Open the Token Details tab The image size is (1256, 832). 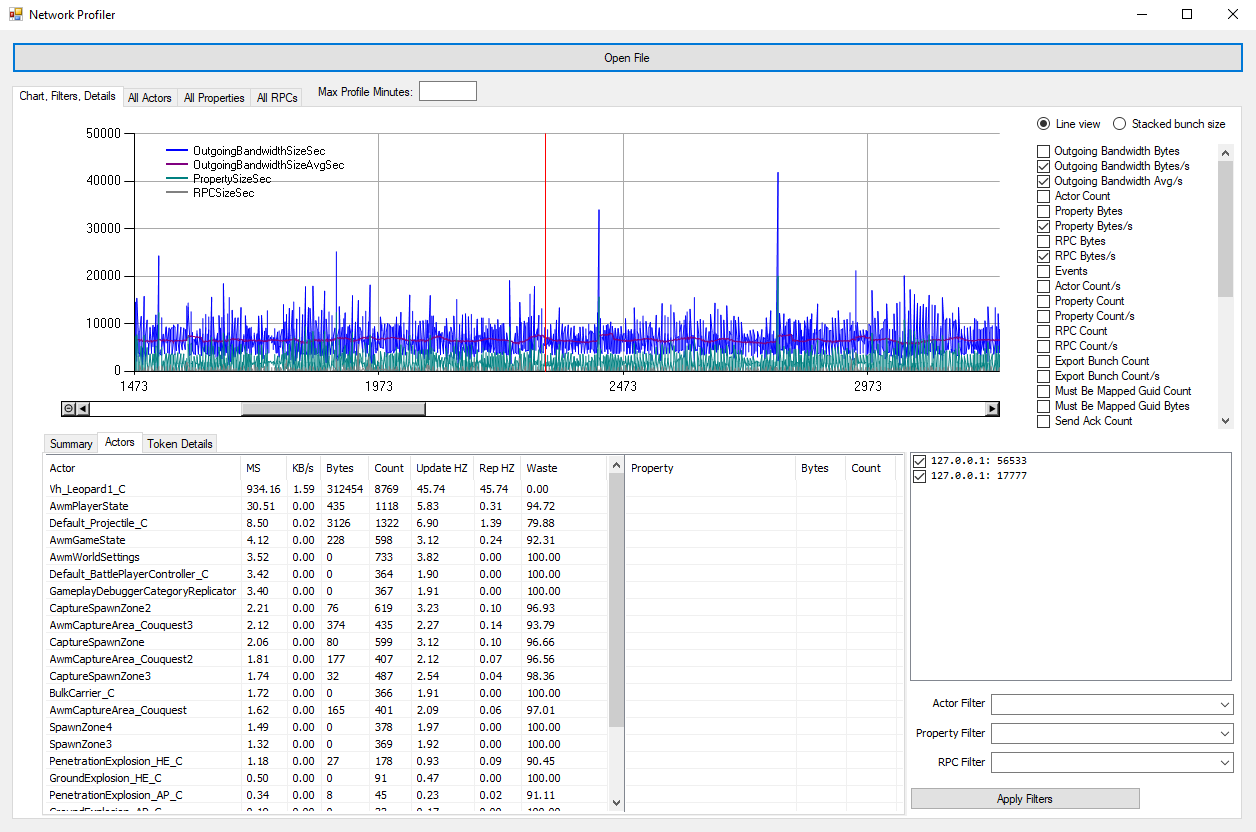[x=180, y=443]
